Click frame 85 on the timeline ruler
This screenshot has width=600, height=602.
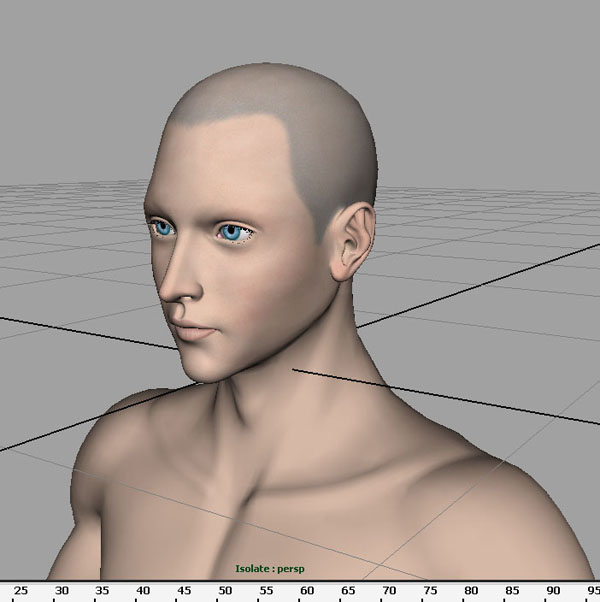click(x=512, y=590)
